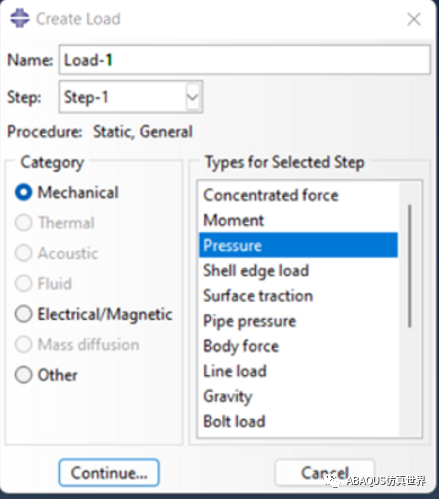Click the Abaqus logo icon in title bar
439x500 pixels.
[19, 19]
